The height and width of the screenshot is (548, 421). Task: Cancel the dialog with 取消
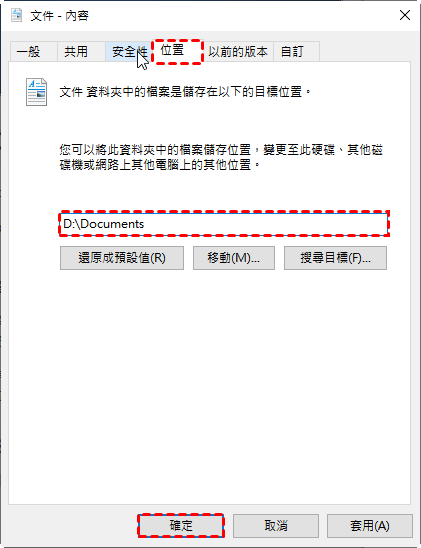pyautogui.click(x=276, y=525)
